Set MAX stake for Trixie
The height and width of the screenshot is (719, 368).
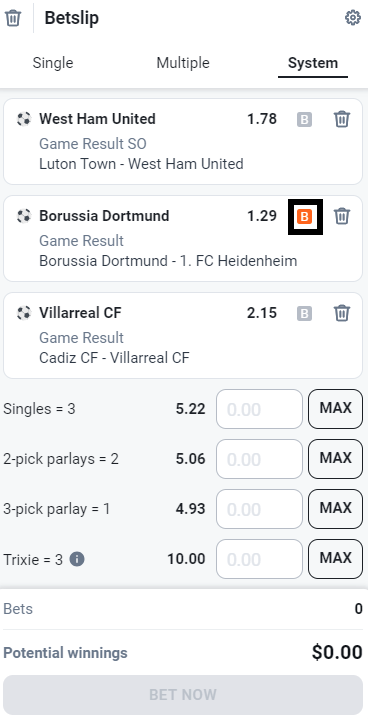pos(335,559)
